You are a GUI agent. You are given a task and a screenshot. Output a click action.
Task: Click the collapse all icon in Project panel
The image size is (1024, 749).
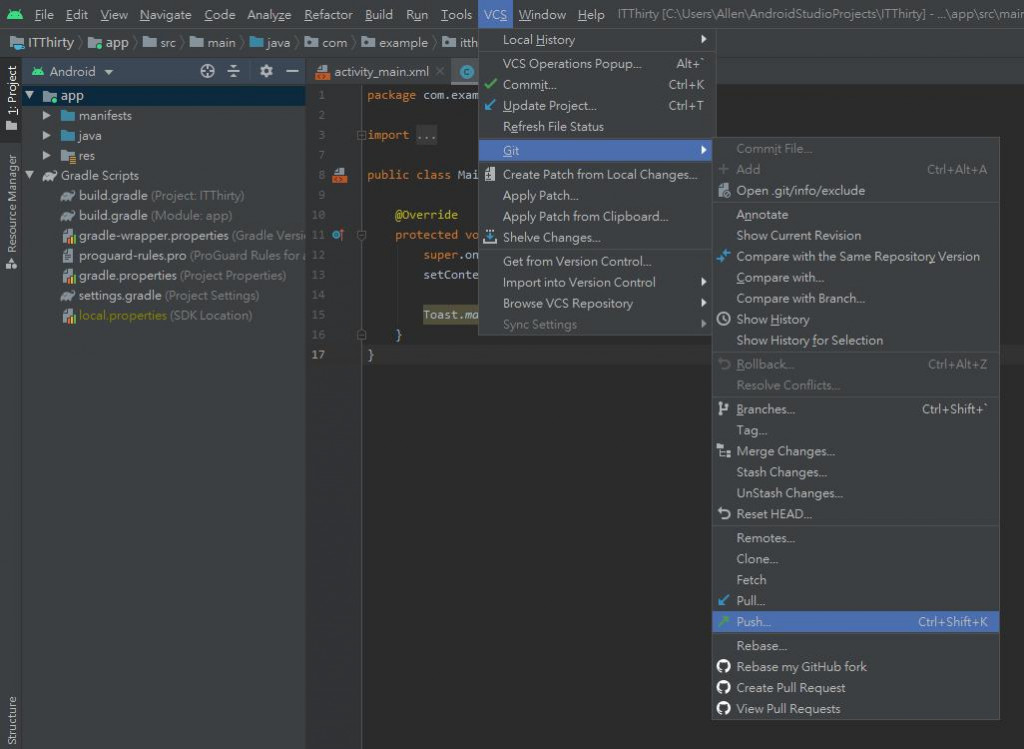point(234,71)
